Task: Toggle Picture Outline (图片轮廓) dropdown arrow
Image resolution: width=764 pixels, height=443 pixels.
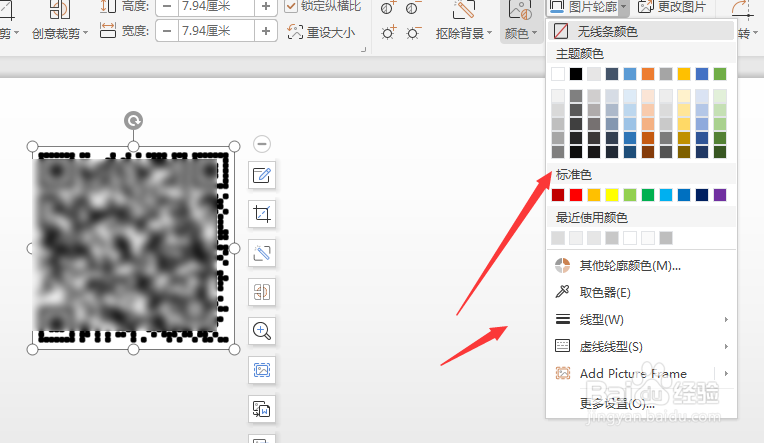Action: (x=624, y=7)
